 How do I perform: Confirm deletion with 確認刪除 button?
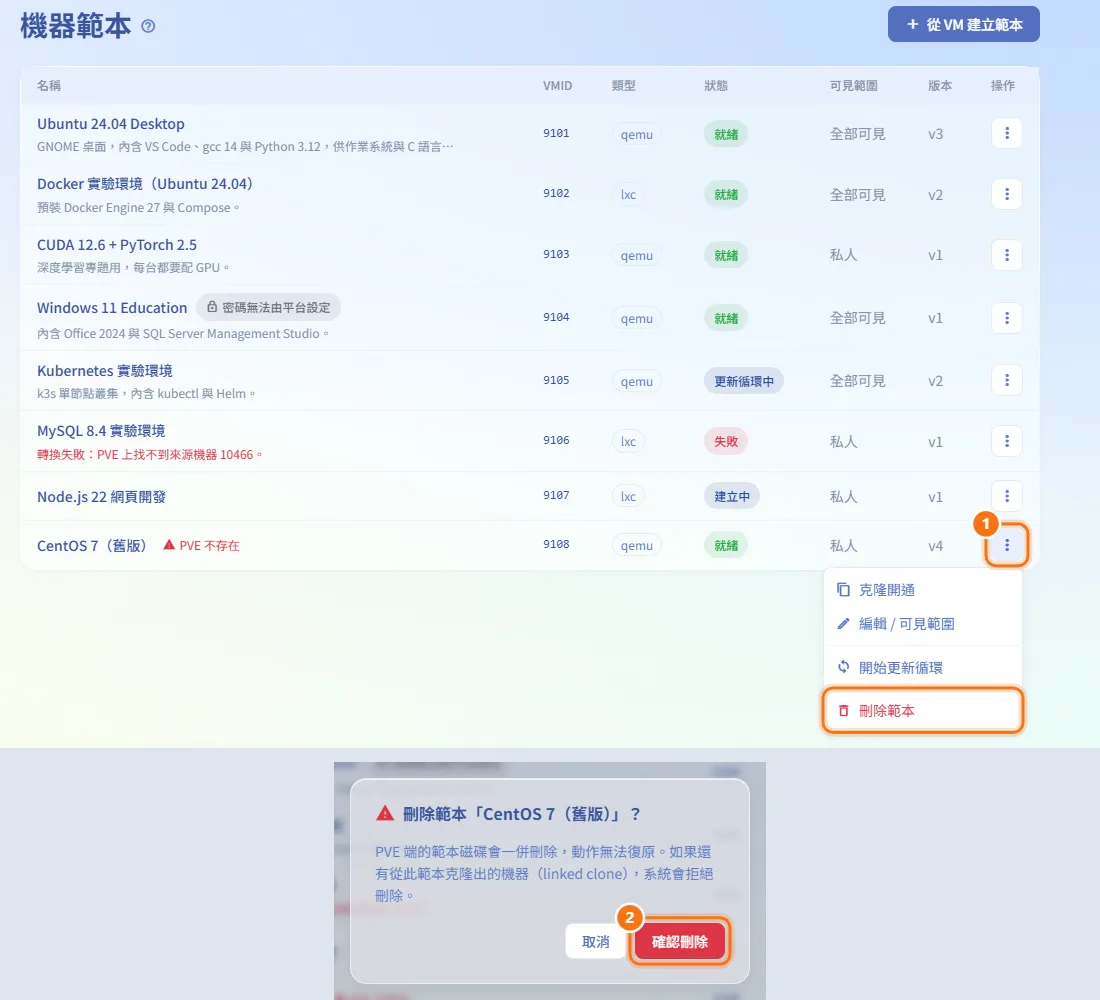(680, 942)
